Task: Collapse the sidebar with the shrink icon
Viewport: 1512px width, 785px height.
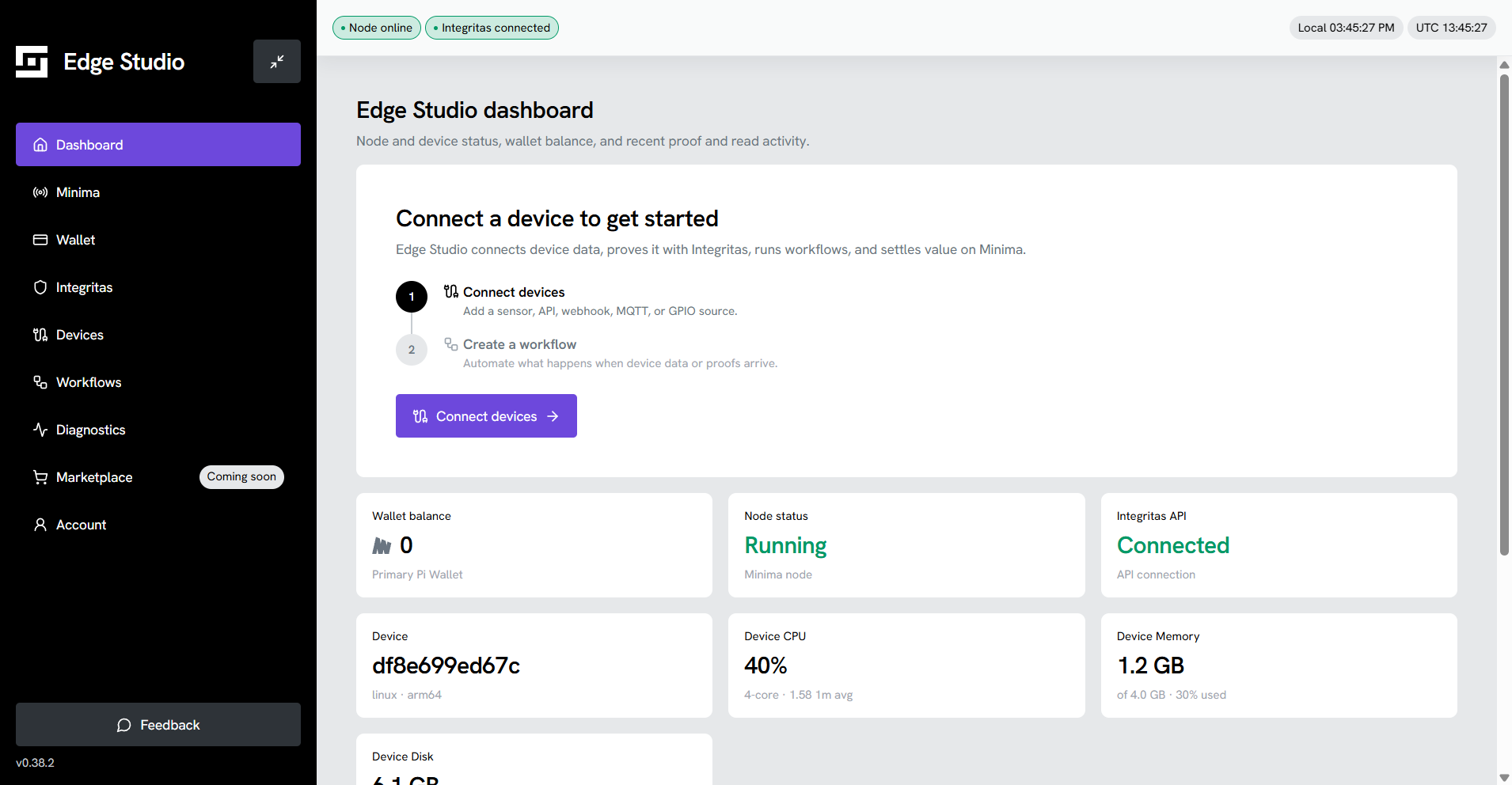Action: tap(277, 62)
